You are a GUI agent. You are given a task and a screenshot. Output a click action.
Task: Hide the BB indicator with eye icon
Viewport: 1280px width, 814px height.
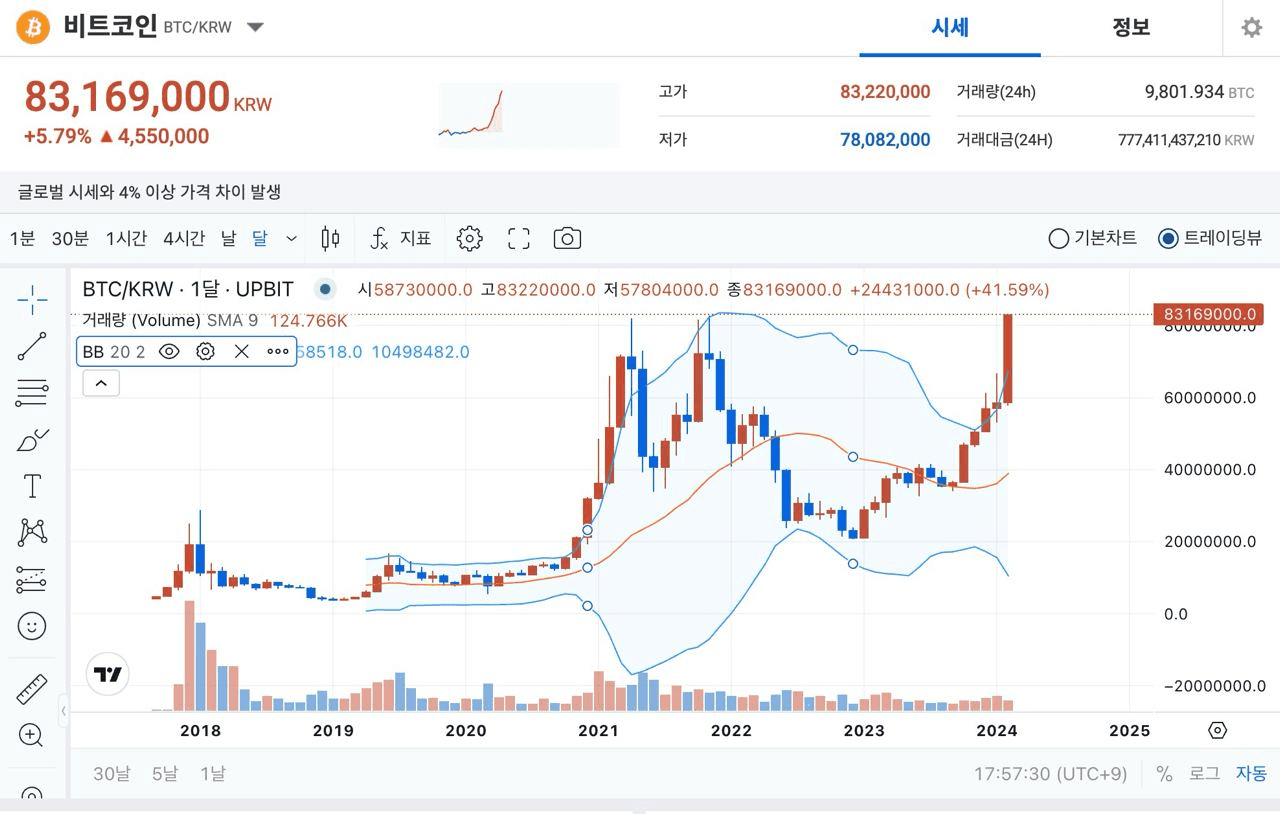[169, 351]
